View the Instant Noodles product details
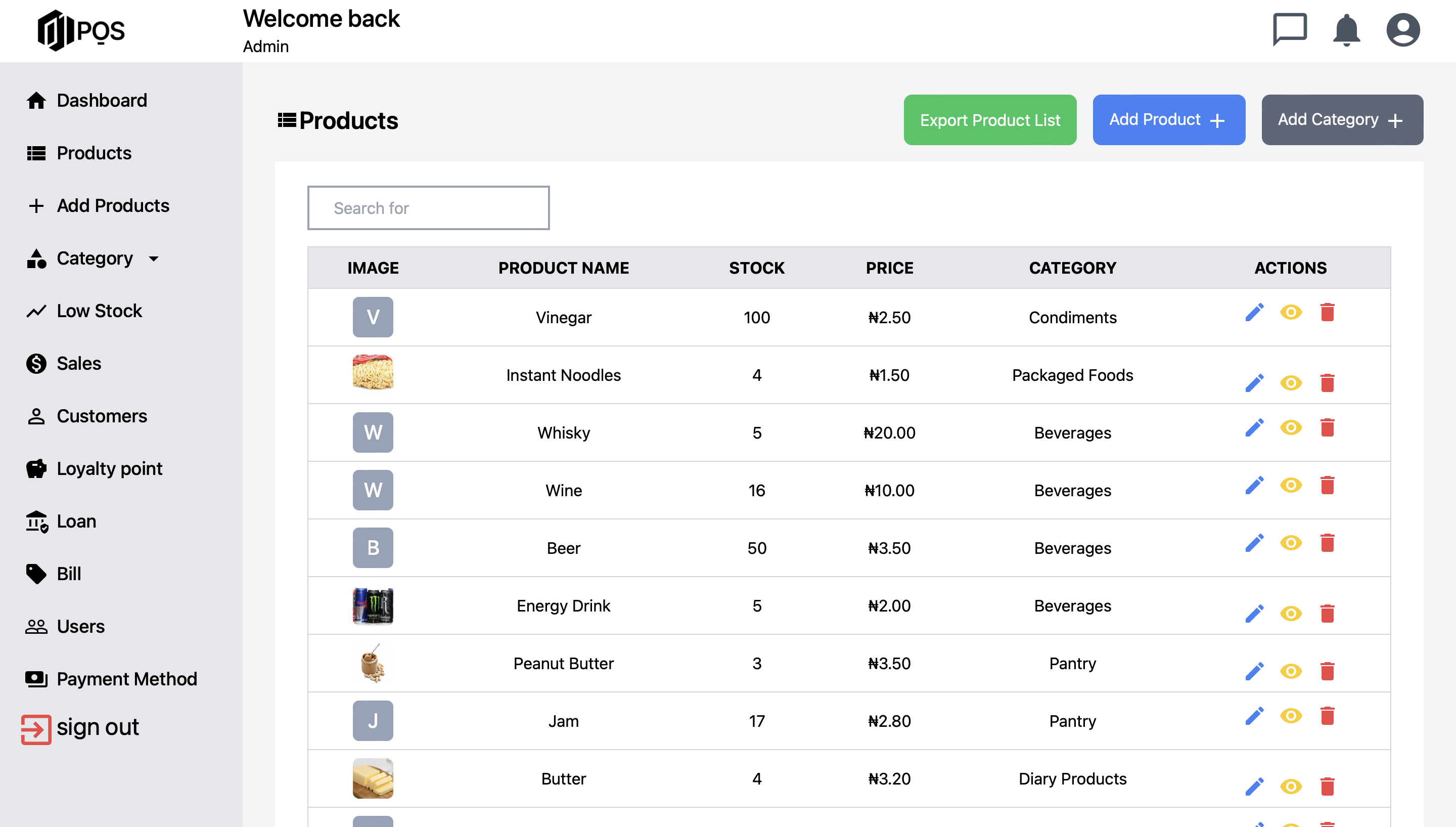The image size is (1456, 827). 1291,383
